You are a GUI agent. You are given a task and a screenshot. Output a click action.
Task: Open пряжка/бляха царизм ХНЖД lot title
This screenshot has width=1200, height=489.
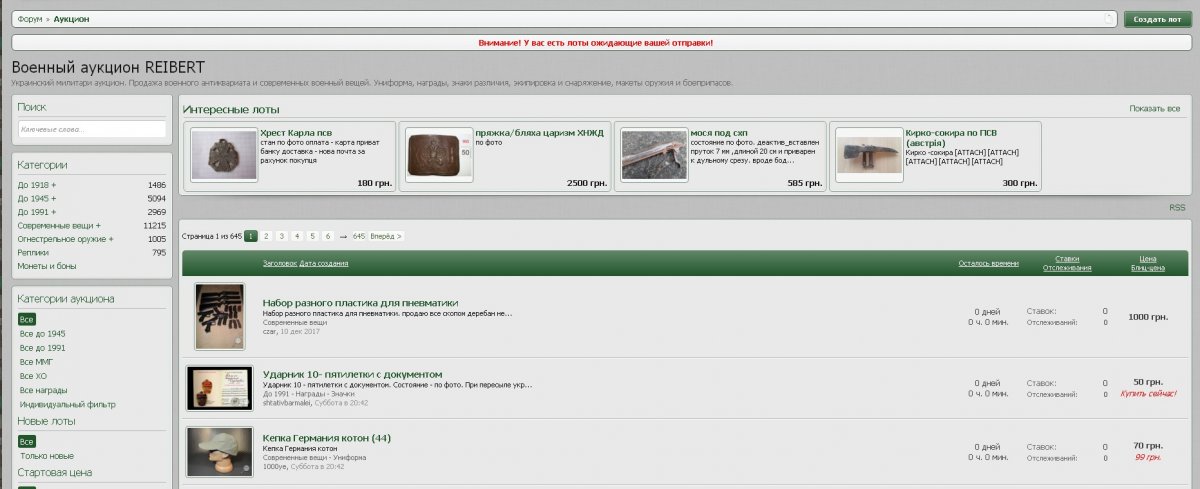point(539,132)
